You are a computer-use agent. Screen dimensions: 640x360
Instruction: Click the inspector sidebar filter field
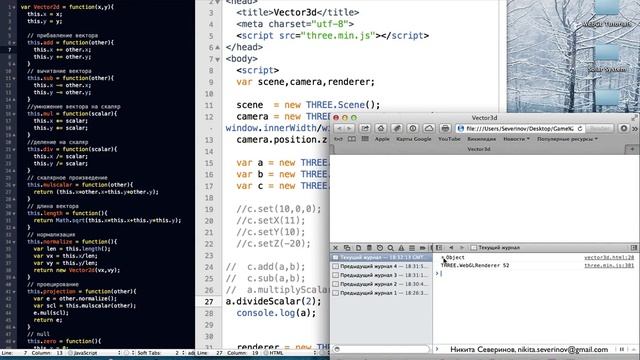pos(381,349)
